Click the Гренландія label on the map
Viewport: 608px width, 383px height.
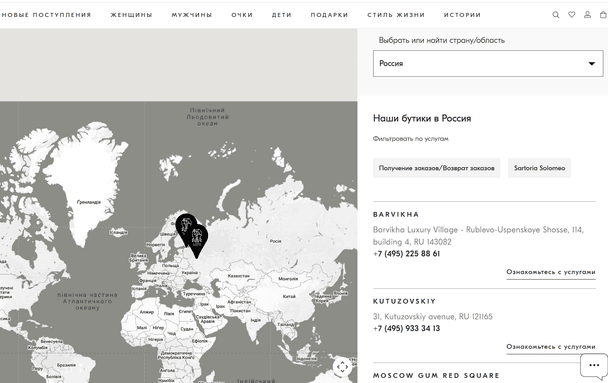click(89, 202)
